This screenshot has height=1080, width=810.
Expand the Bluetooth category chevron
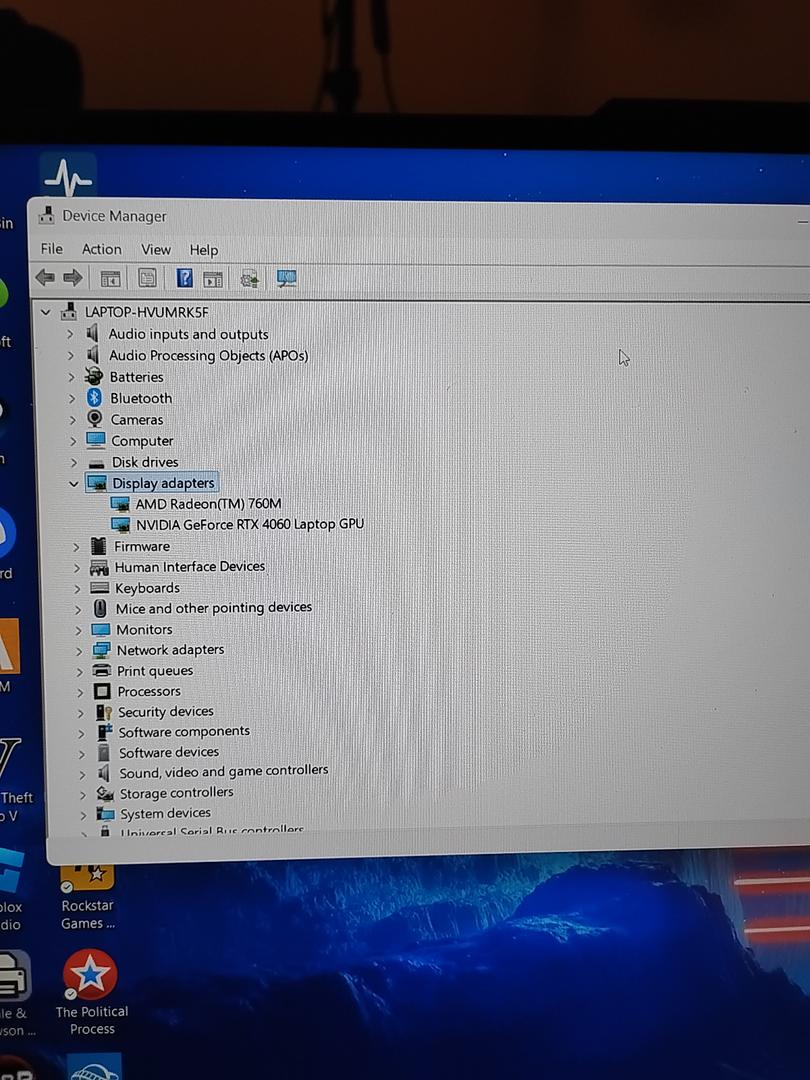[72, 398]
